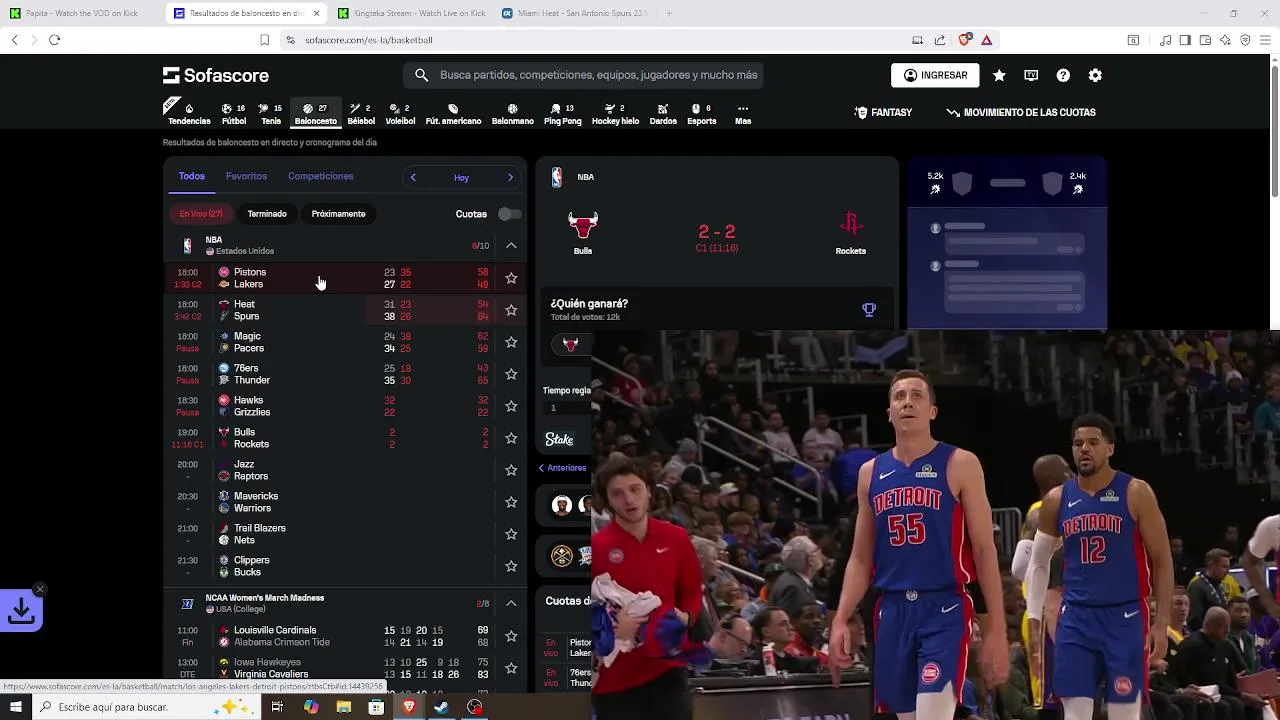Viewport: 1280px width, 720px height.
Task: Click the INGRESAR login button
Action: coord(935,75)
